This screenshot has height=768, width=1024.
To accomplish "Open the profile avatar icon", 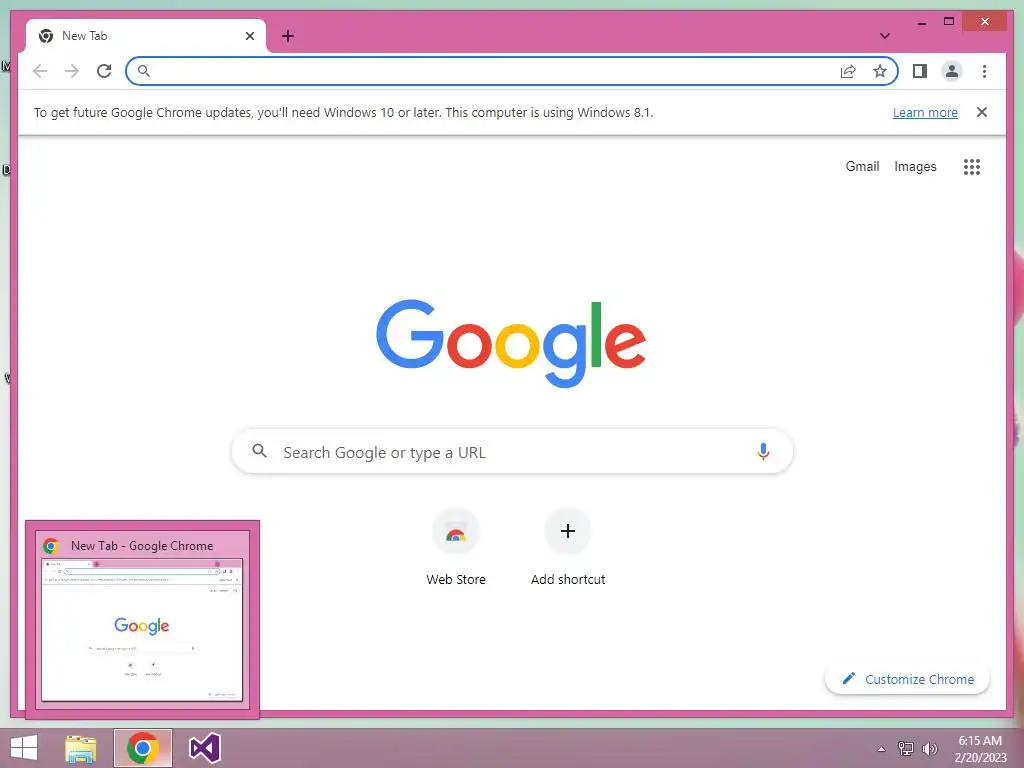I will [952, 71].
